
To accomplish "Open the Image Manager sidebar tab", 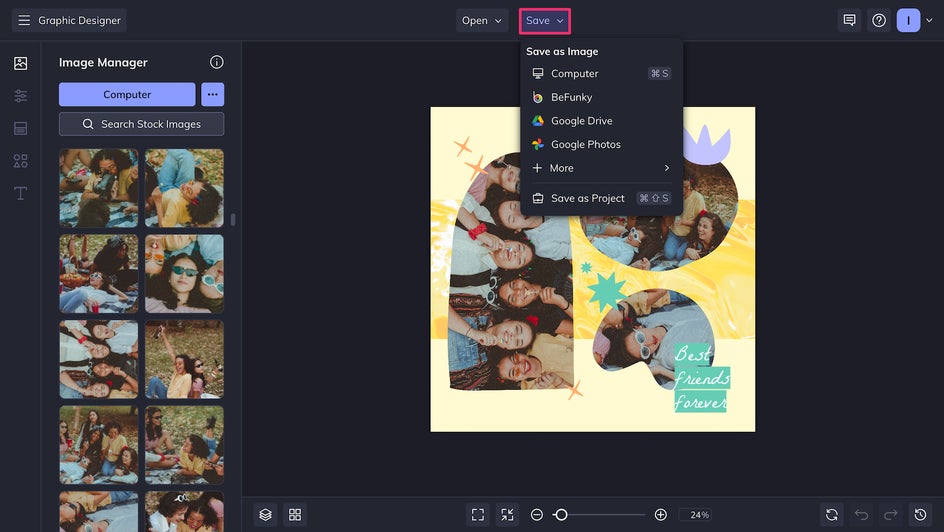I will [20, 63].
